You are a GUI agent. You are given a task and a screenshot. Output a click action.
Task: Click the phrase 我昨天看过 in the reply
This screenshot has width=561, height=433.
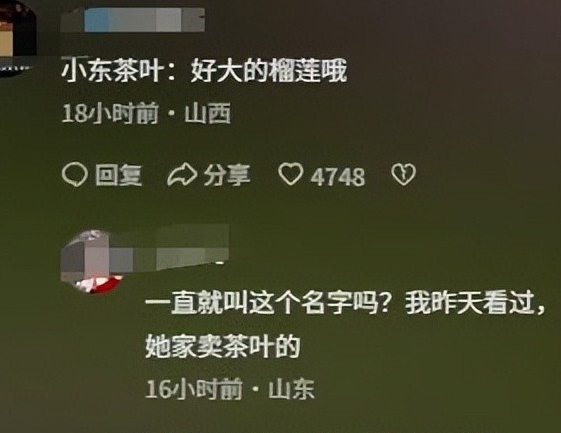click(x=470, y=303)
